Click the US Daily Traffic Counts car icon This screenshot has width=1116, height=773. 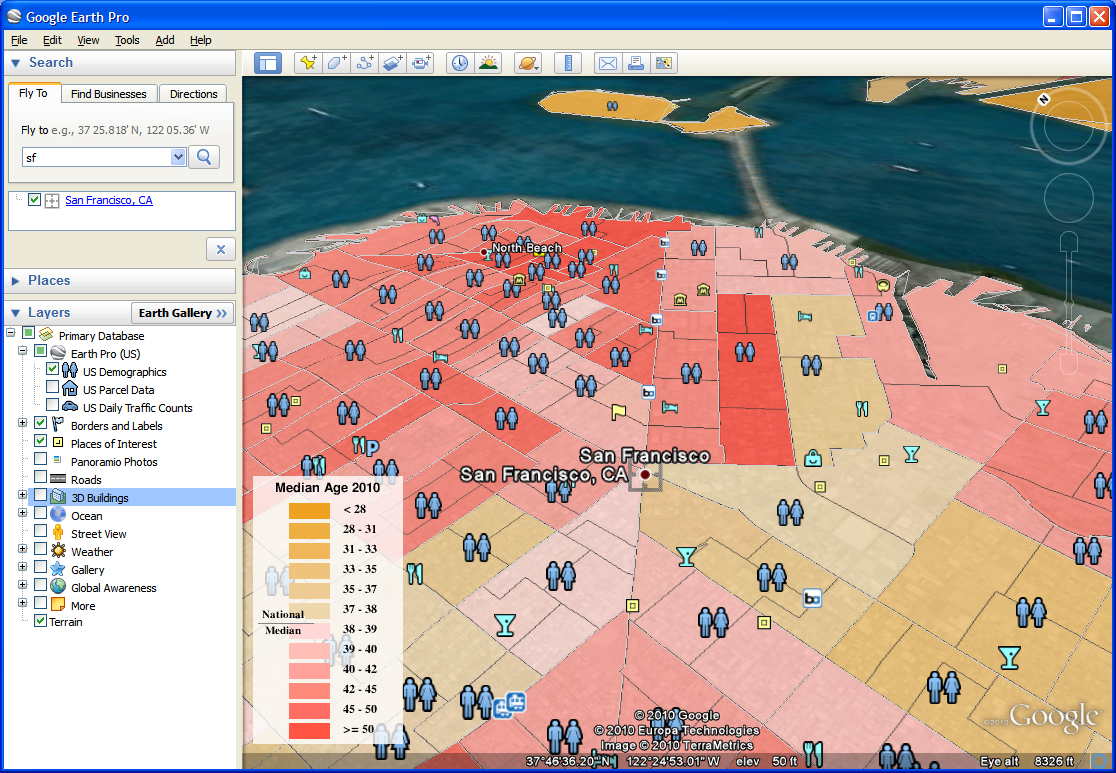(70, 406)
